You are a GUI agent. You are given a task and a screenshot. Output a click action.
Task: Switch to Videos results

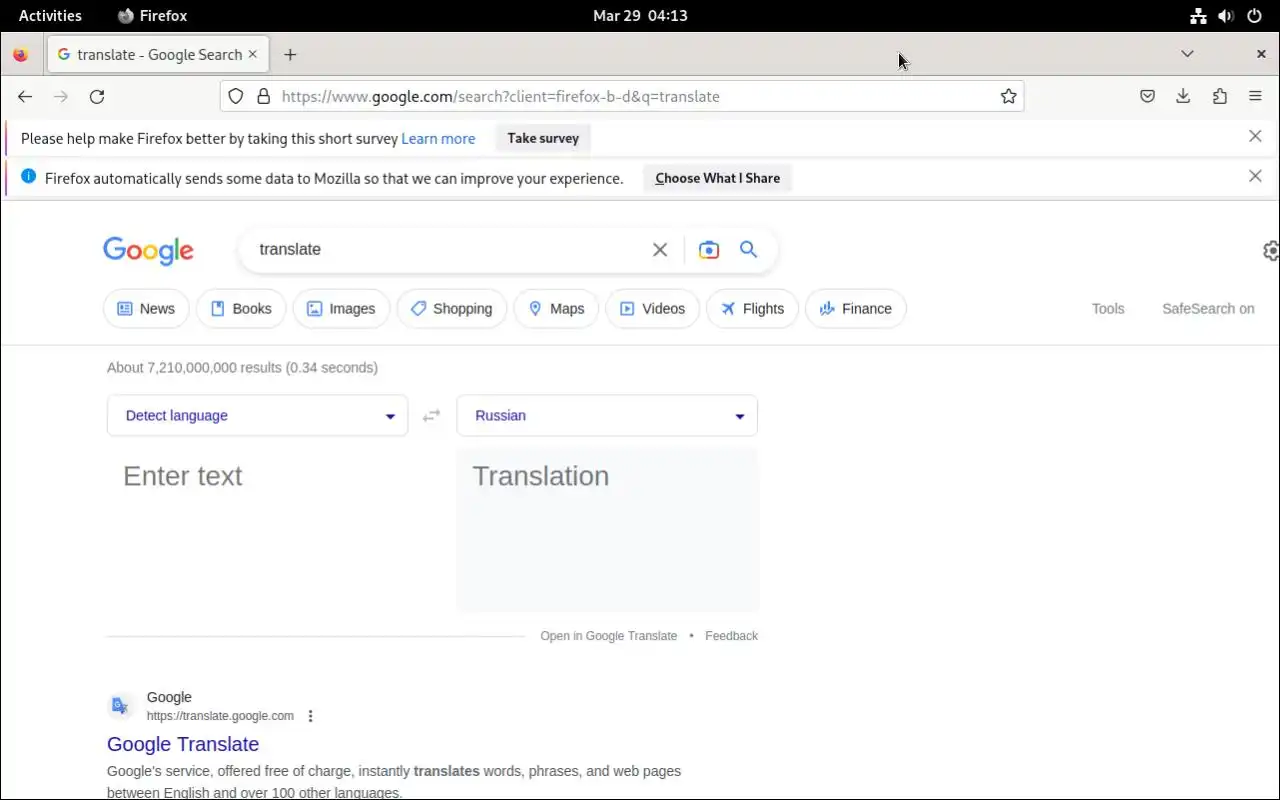click(652, 309)
